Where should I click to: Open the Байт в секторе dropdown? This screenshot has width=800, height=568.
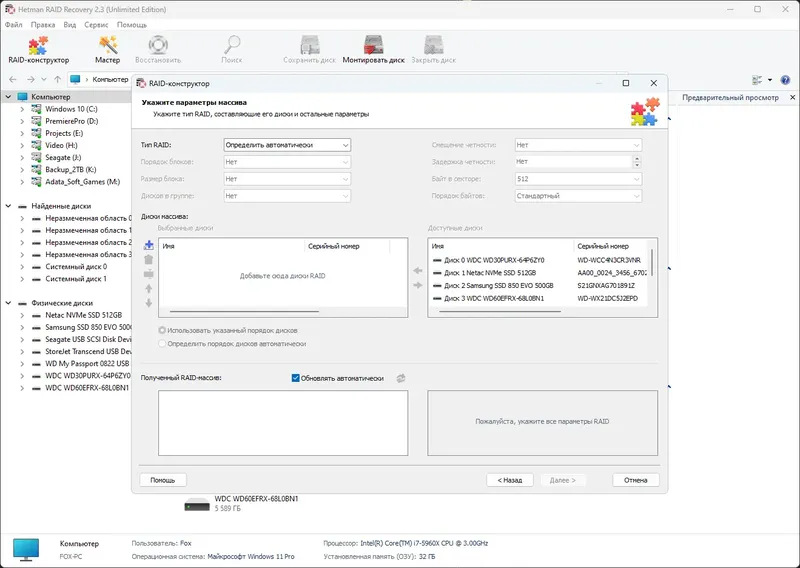click(578, 179)
